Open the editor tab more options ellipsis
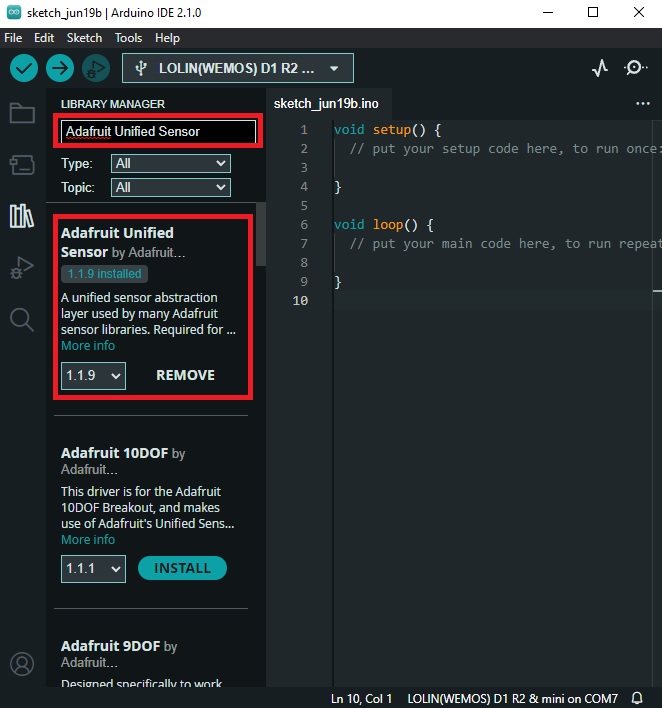This screenshot has width=662, height=708. click(643, 103)
